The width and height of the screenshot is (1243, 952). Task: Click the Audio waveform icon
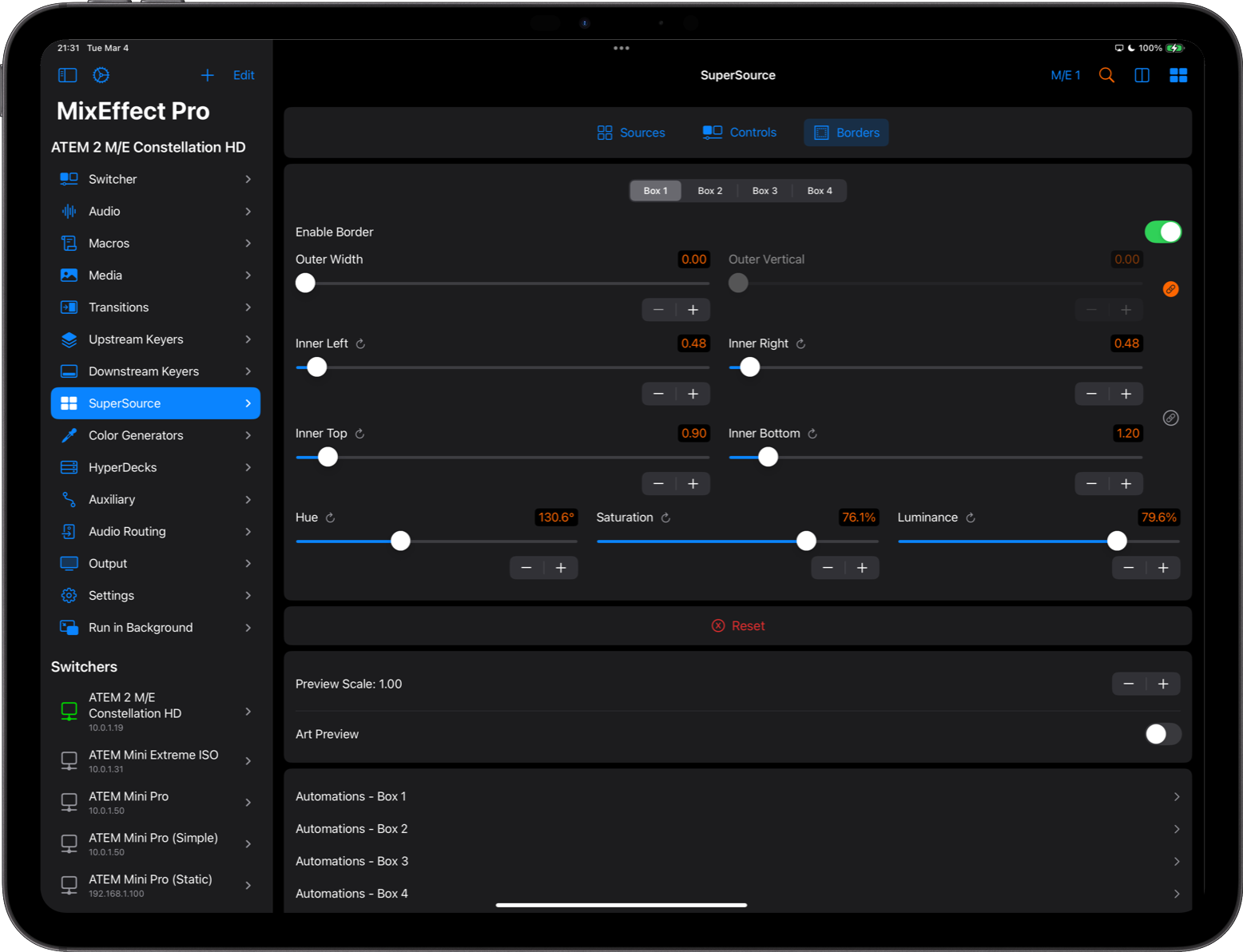69,211
